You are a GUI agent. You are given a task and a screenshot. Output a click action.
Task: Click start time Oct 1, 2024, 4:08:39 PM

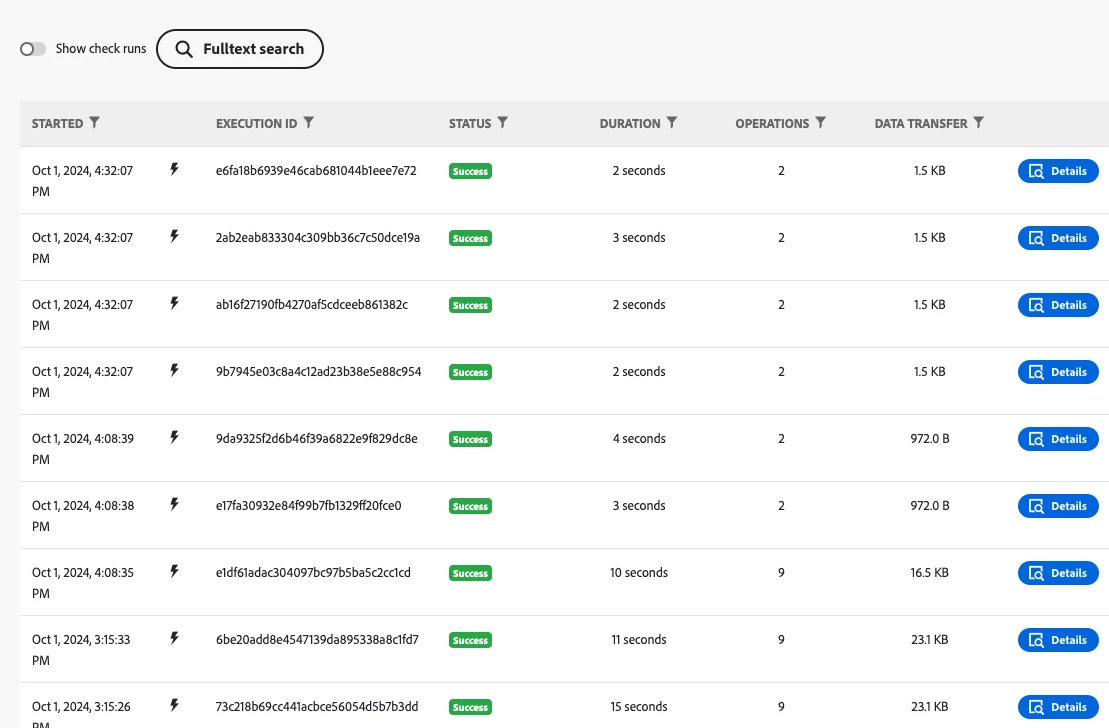point(83,449)
